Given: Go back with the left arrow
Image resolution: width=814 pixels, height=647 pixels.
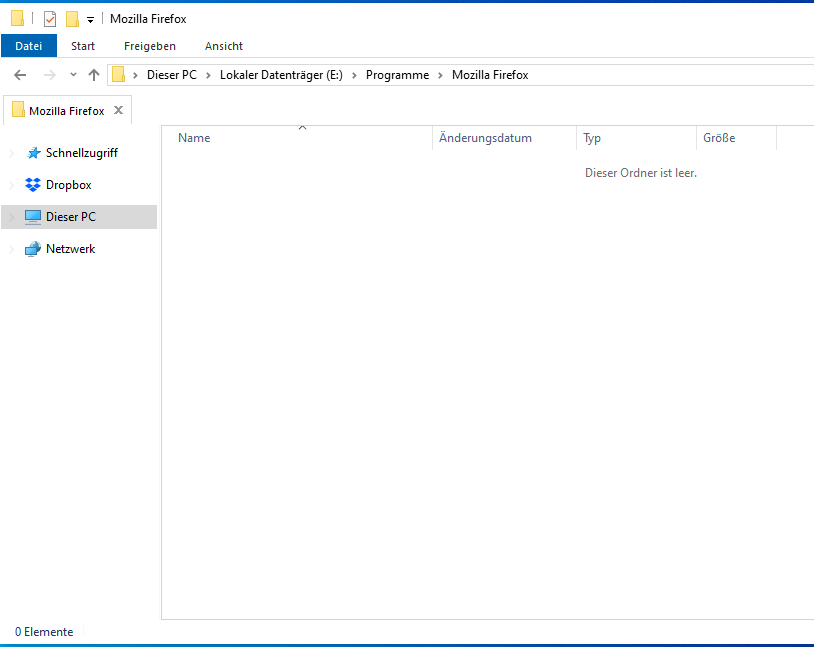Looking at the screenshot, I should coord(20,75).
